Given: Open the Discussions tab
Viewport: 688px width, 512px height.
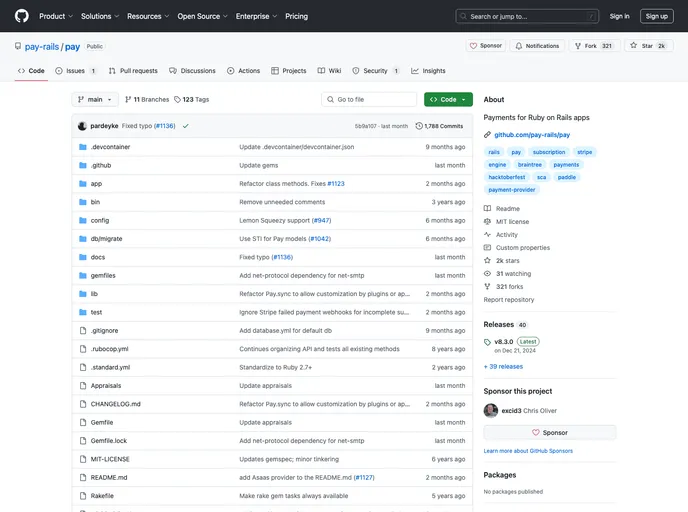Looking at the screenshot, I should tap(192, 71).
